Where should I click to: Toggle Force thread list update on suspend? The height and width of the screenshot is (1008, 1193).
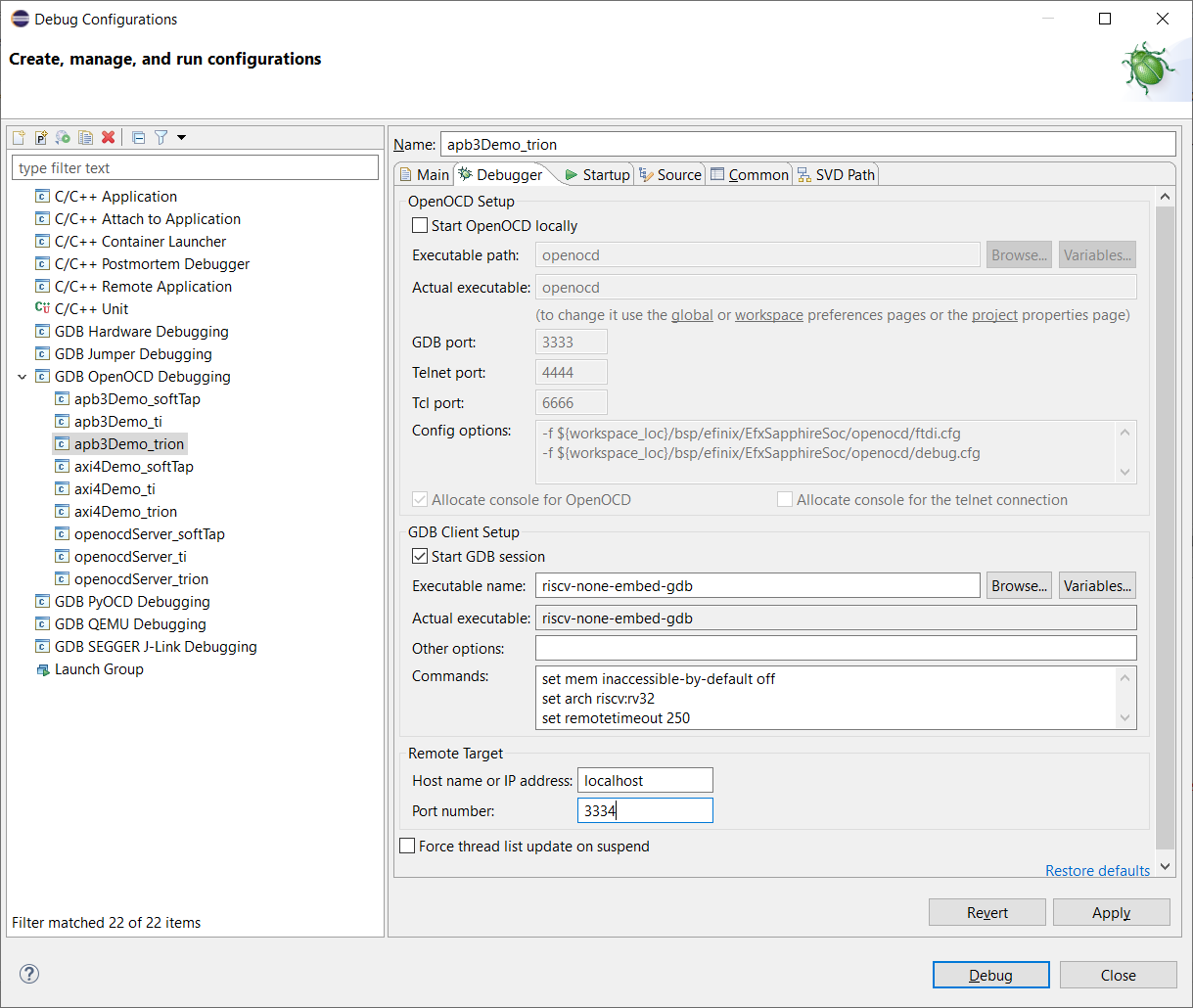[407, 847]
